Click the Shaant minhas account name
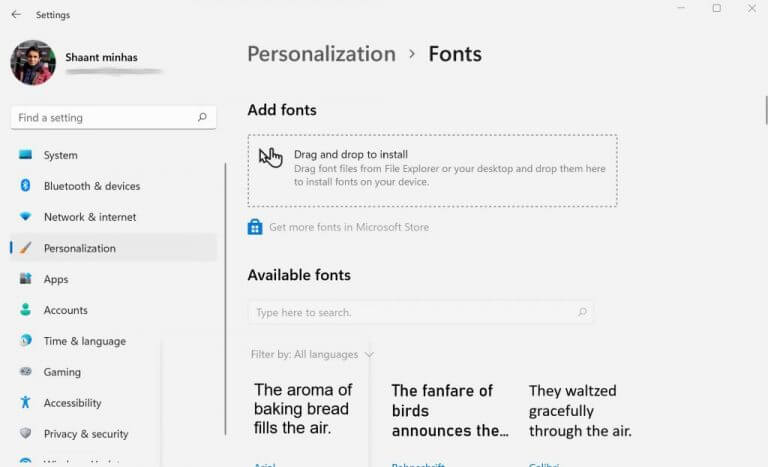Image resolution: width=768 pixels, height=467 pixels. [x=101, y=57]
